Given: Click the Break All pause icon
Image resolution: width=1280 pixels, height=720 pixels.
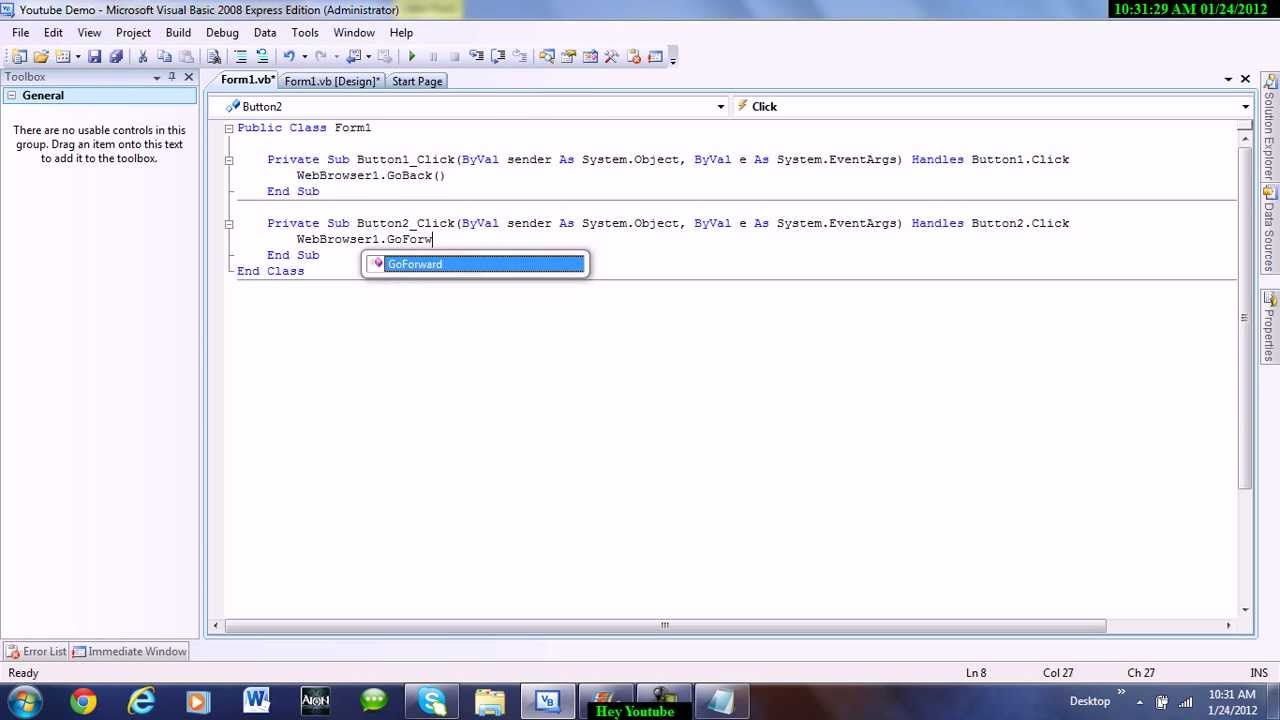Looking at the screenshot, I should tap(433, 57).
